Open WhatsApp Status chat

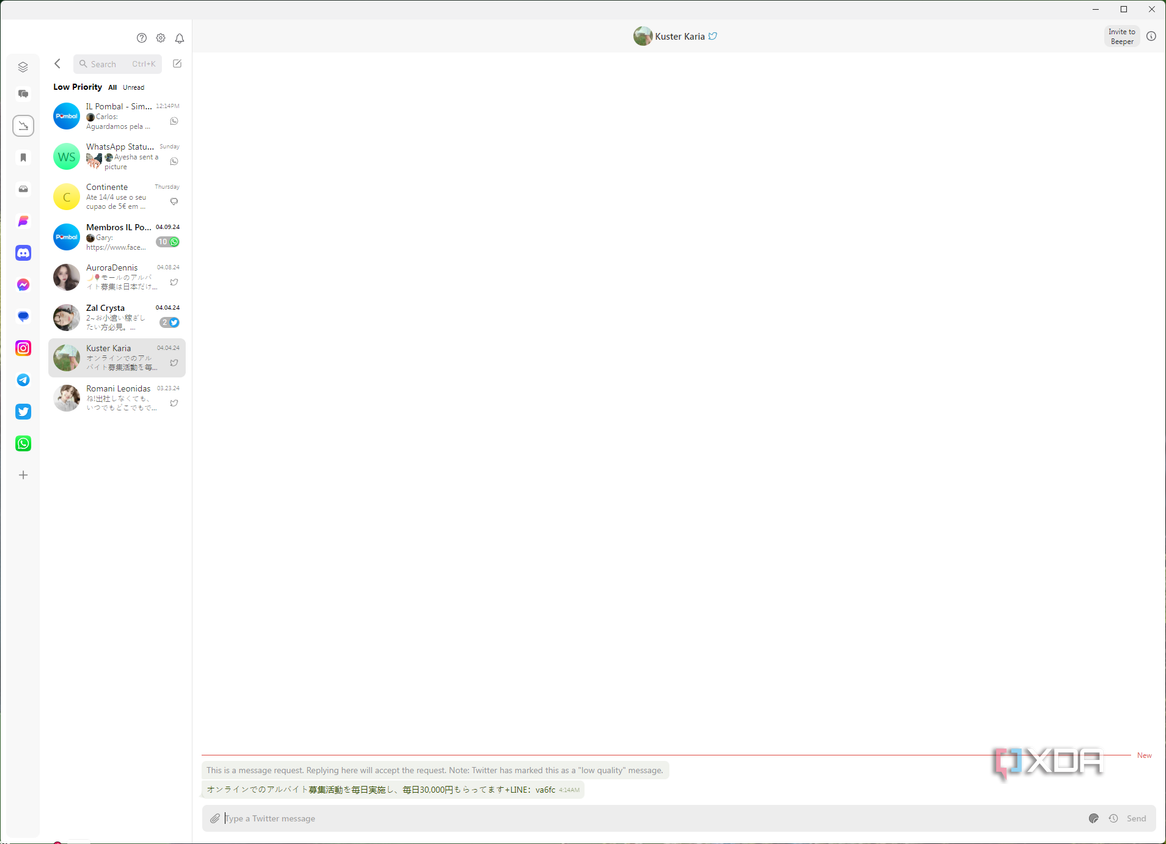point(117,157)
